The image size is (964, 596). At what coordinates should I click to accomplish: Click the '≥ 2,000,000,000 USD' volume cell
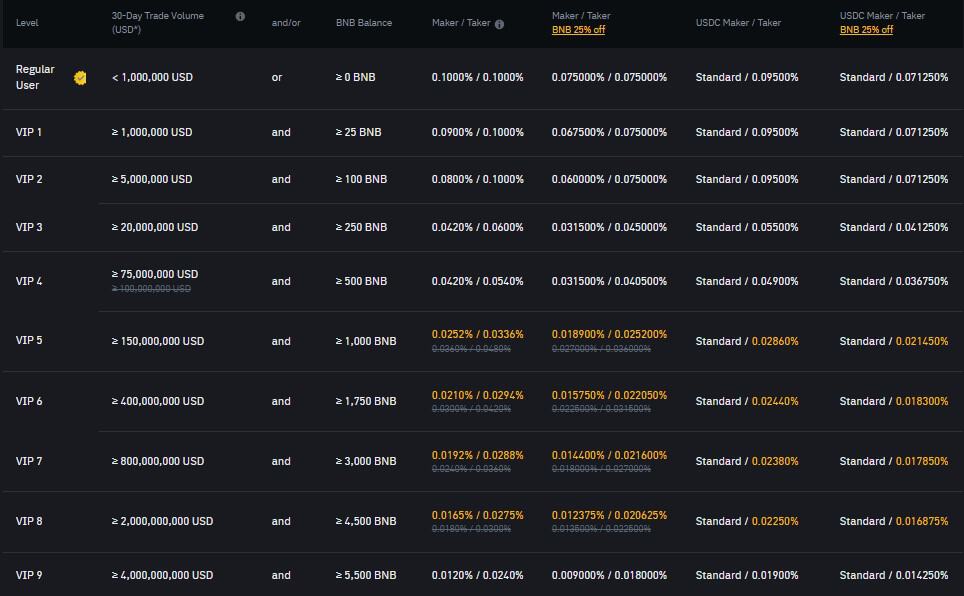point(162,521)
